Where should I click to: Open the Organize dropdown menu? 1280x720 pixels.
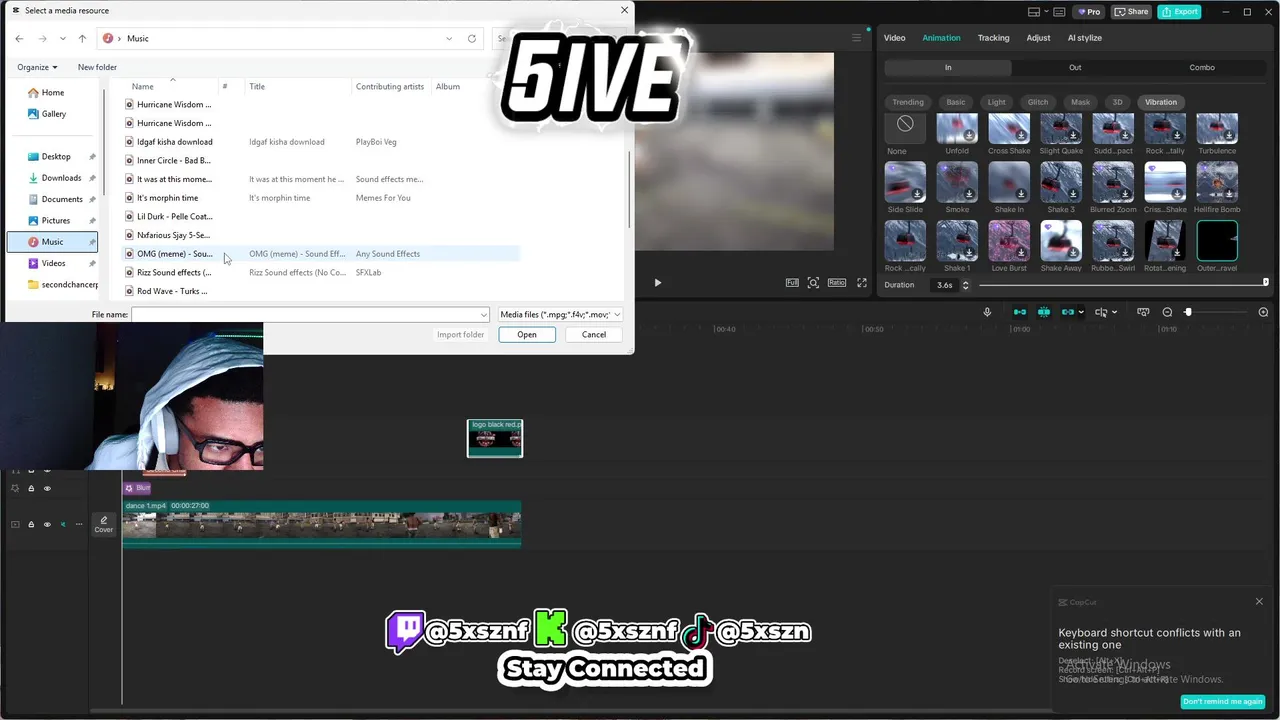point(37,67)
